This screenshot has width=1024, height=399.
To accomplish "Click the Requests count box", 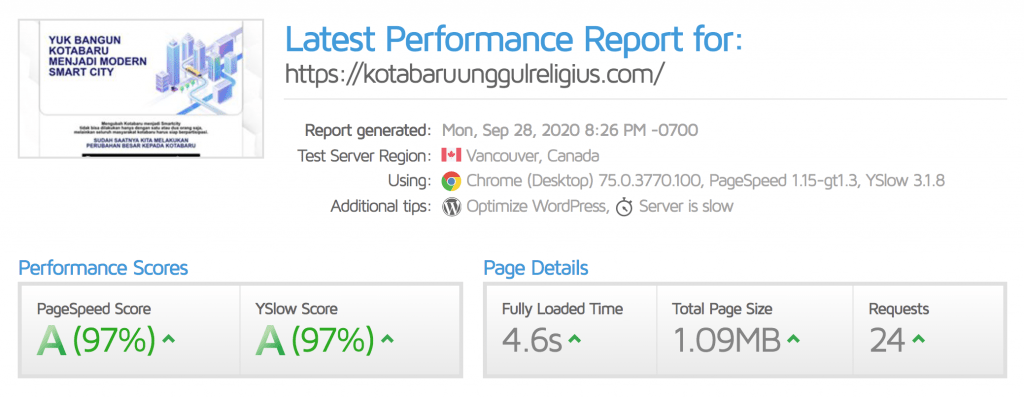I will tap(929, 330).
